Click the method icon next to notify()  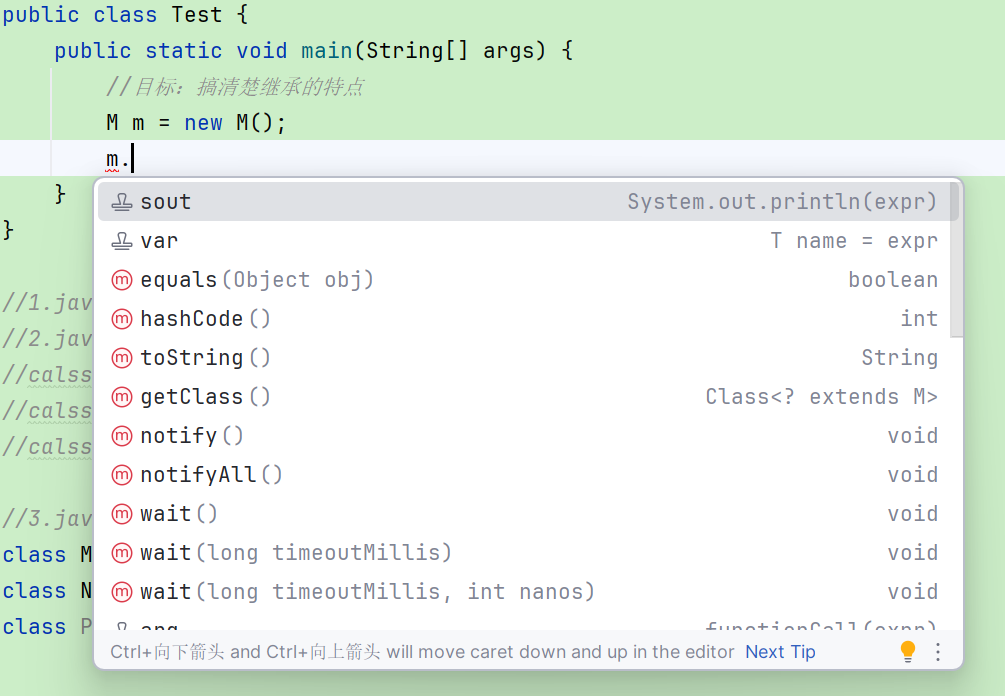pos(122,436)
